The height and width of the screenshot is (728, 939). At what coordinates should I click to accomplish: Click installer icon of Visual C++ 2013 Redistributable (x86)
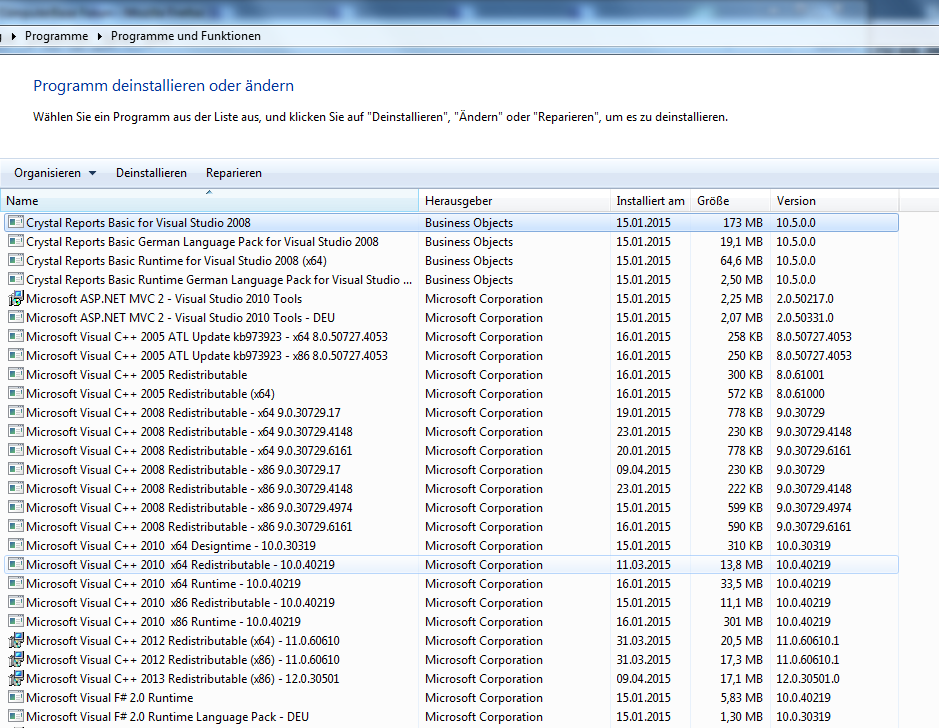click(16, 678)
